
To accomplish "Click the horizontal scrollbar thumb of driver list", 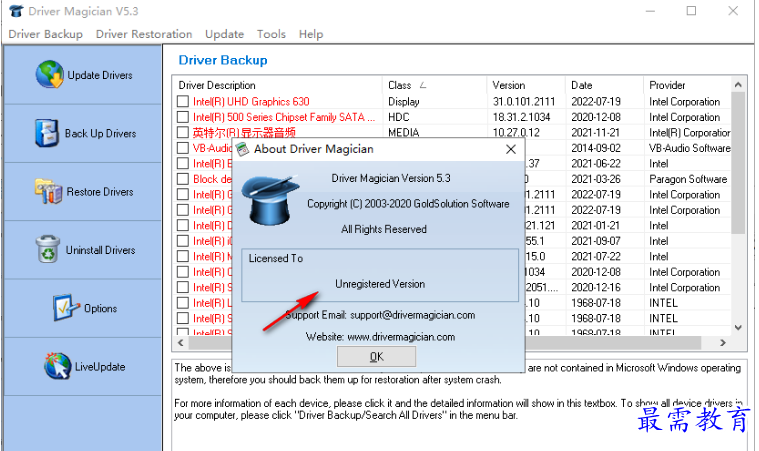I will (444, 343).
